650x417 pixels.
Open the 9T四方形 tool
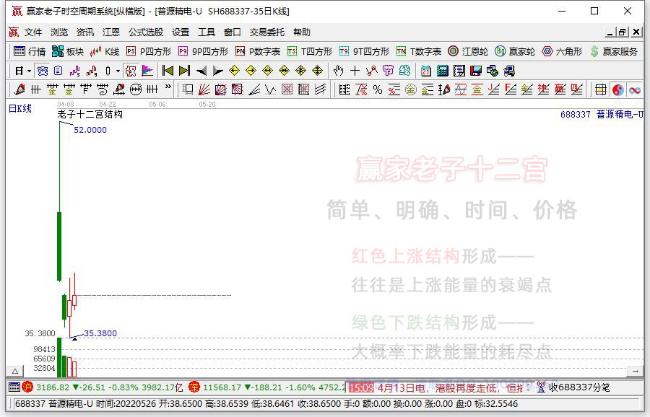point(364,51)
